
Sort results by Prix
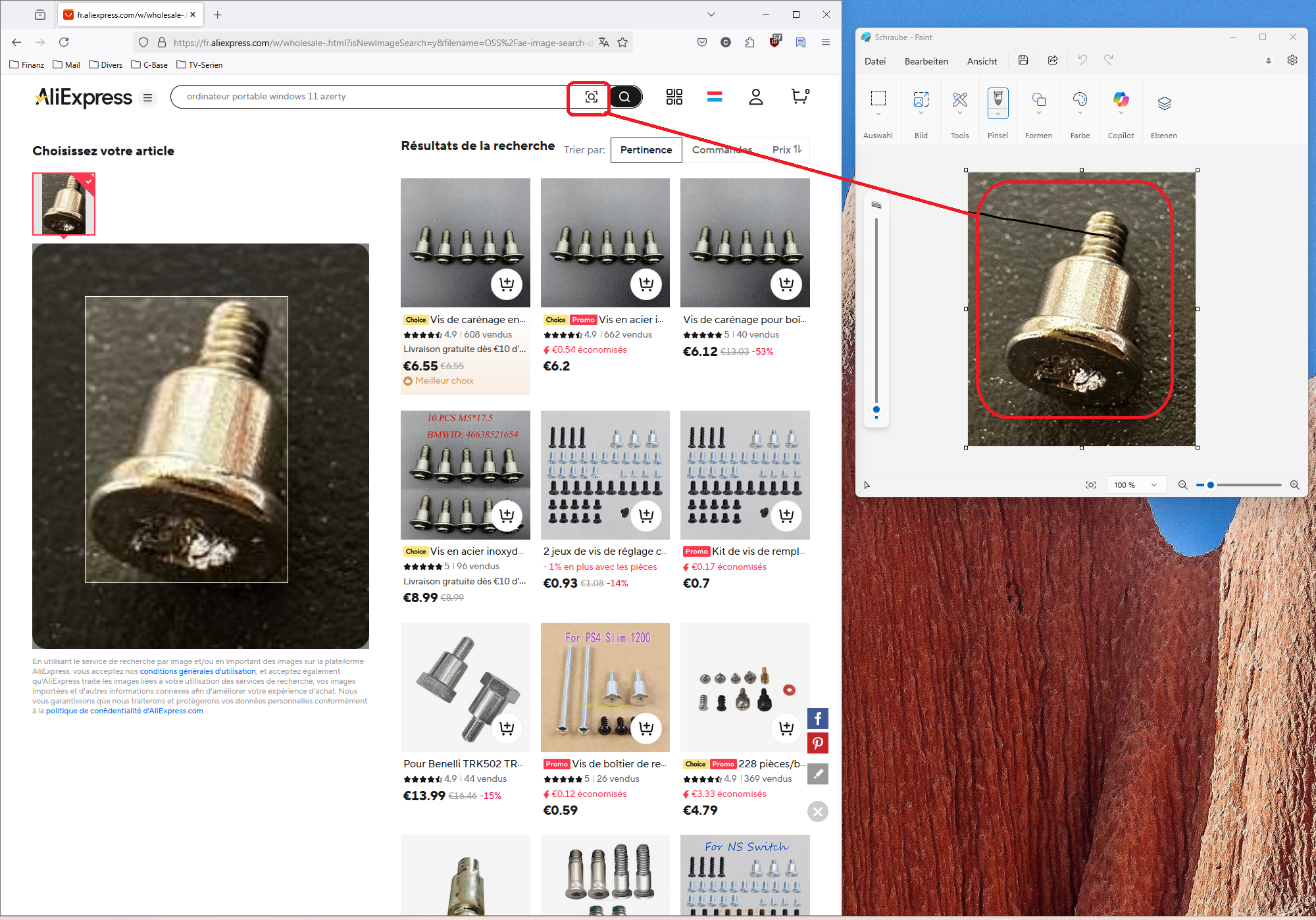tap(786, 149)
